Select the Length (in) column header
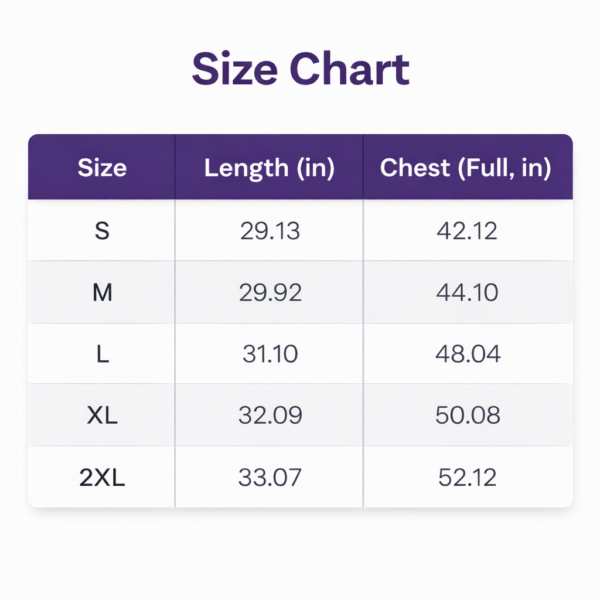This screenshot has height=600, width=600. [x=269, y=167]
